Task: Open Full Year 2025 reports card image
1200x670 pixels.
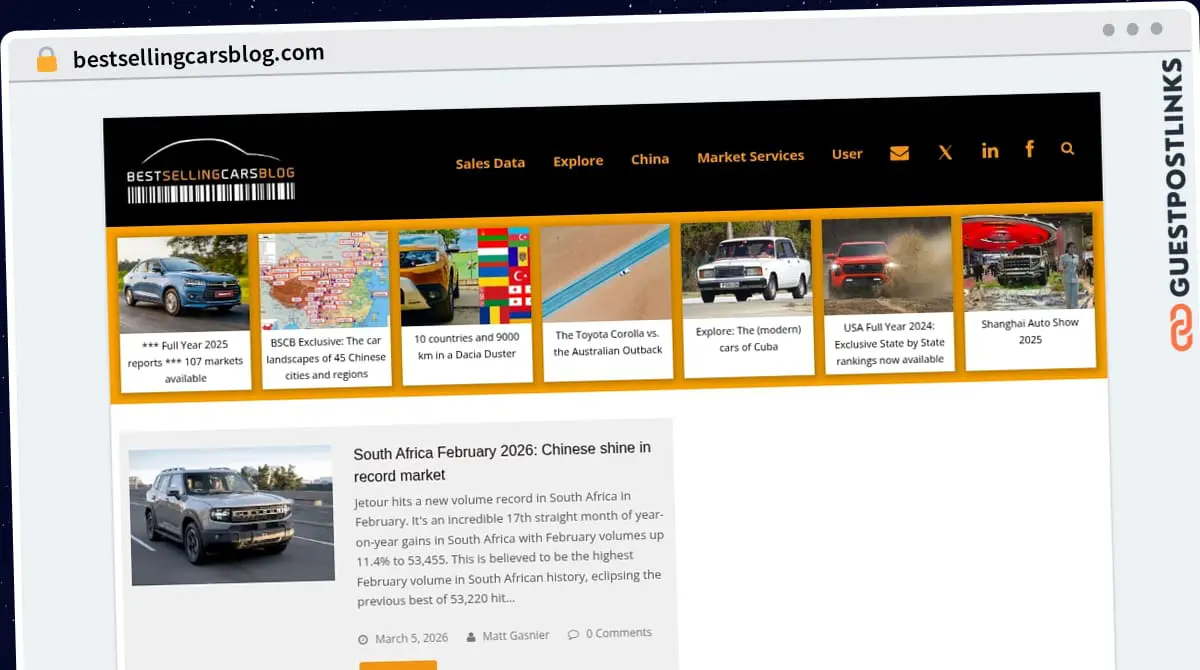Action: point(184,284)
